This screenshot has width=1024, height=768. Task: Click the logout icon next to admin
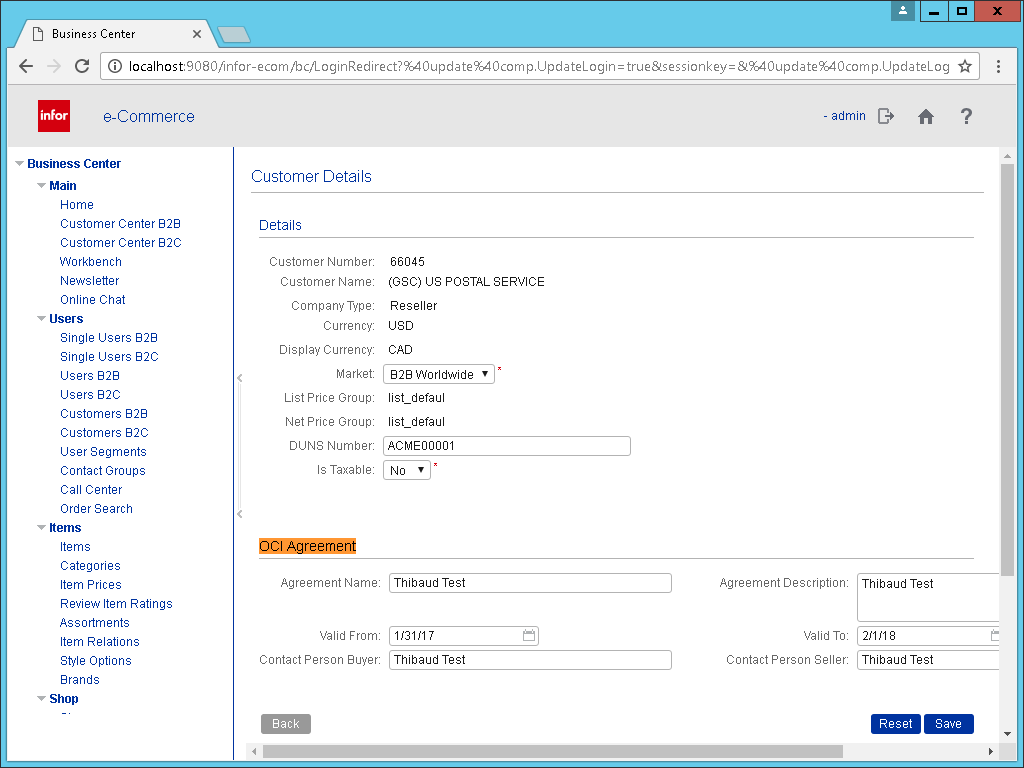[886, 116]
